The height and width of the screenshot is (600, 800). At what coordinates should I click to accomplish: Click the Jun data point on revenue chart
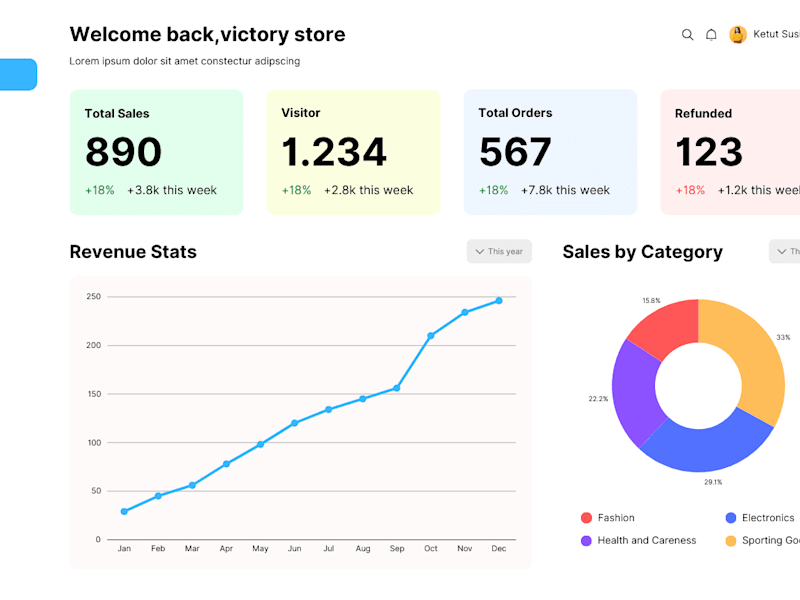[294, 423]
